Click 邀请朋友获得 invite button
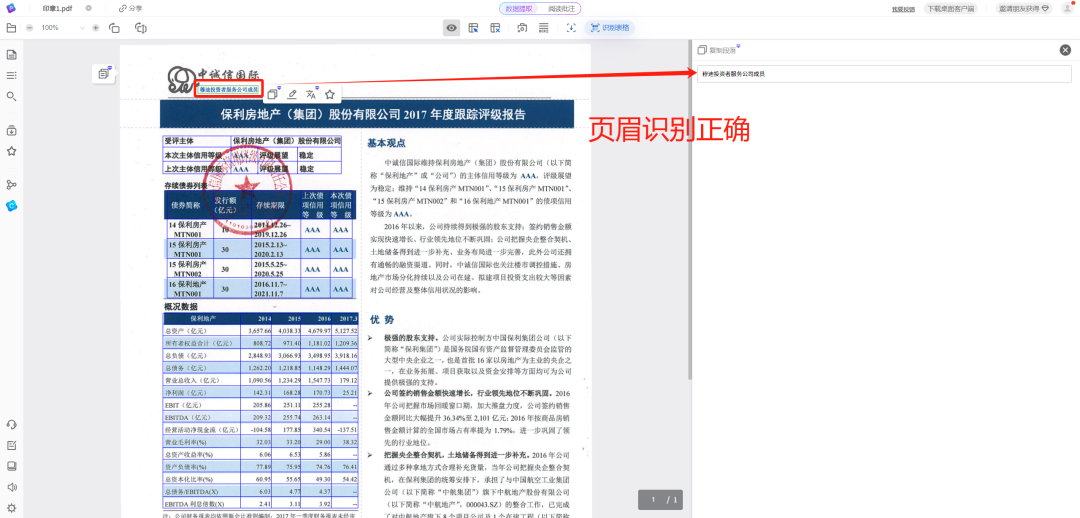Image resolution: width=1080 pixels, height=518 pixels. pos(1026,8)
